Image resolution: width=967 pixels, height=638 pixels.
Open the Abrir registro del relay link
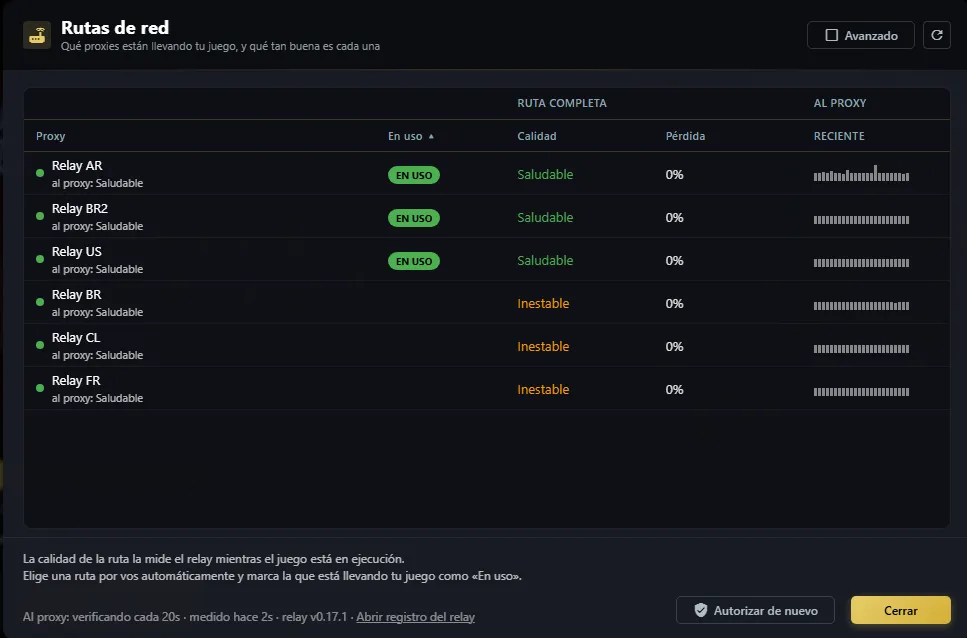tap(416, 616)
